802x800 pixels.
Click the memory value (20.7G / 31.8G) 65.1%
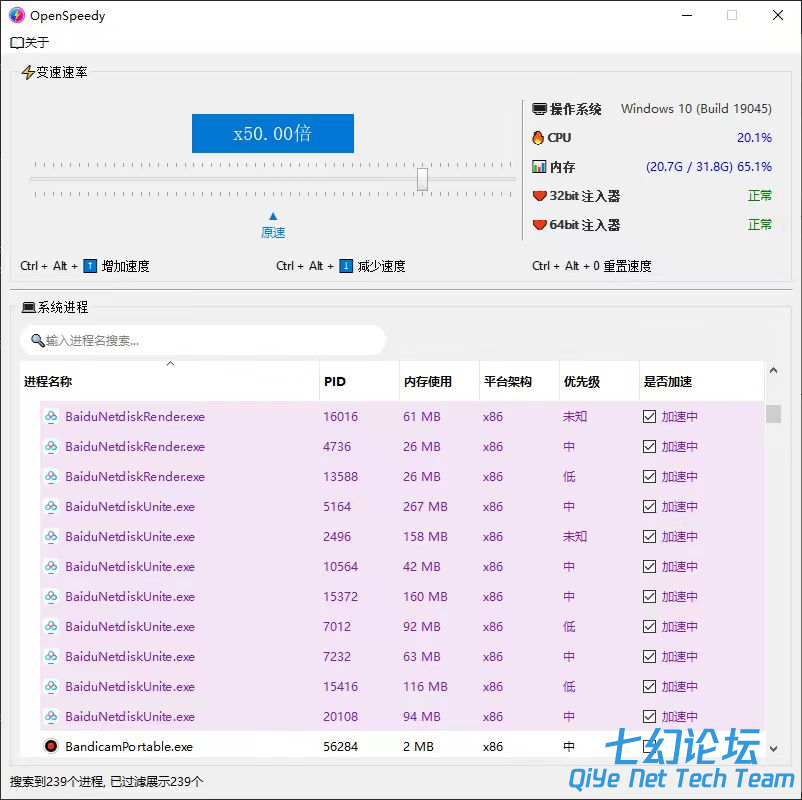pyautogui.click(x=709, y=167)
